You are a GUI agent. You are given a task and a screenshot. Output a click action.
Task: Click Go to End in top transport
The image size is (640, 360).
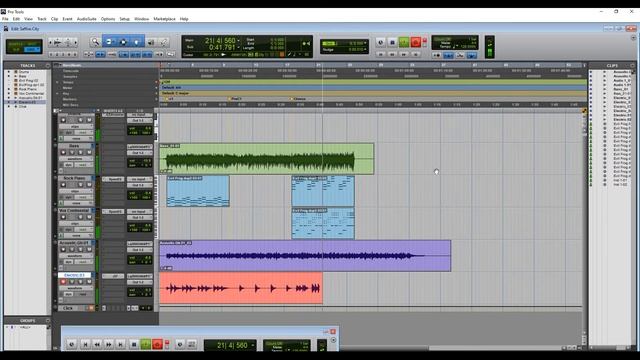[416, 54]
